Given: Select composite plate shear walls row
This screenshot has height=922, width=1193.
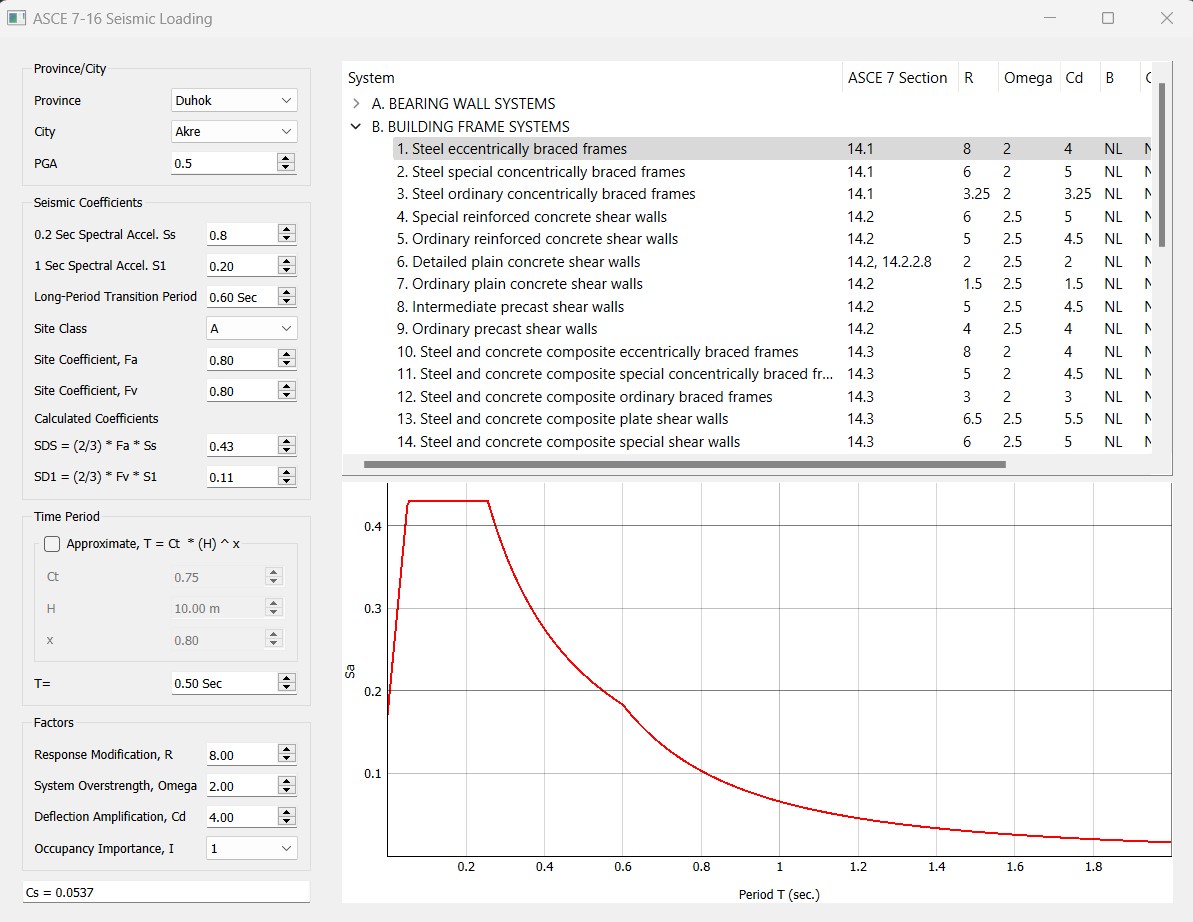Looking at the screenshot, I should tap(771, 419).
